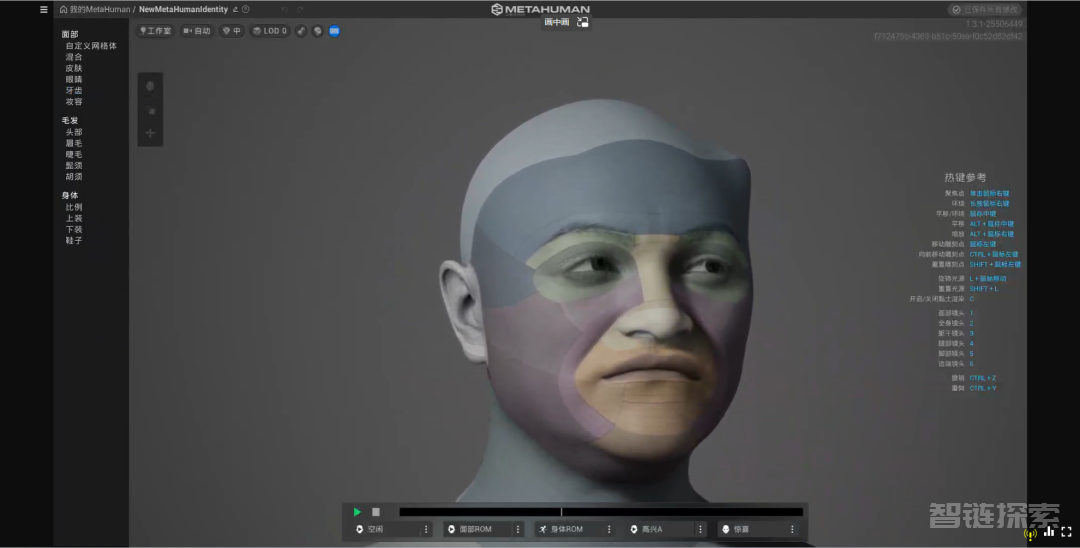Play the animation with the green play button
The image size is (1080, 548).
click(x=357, y=512)
